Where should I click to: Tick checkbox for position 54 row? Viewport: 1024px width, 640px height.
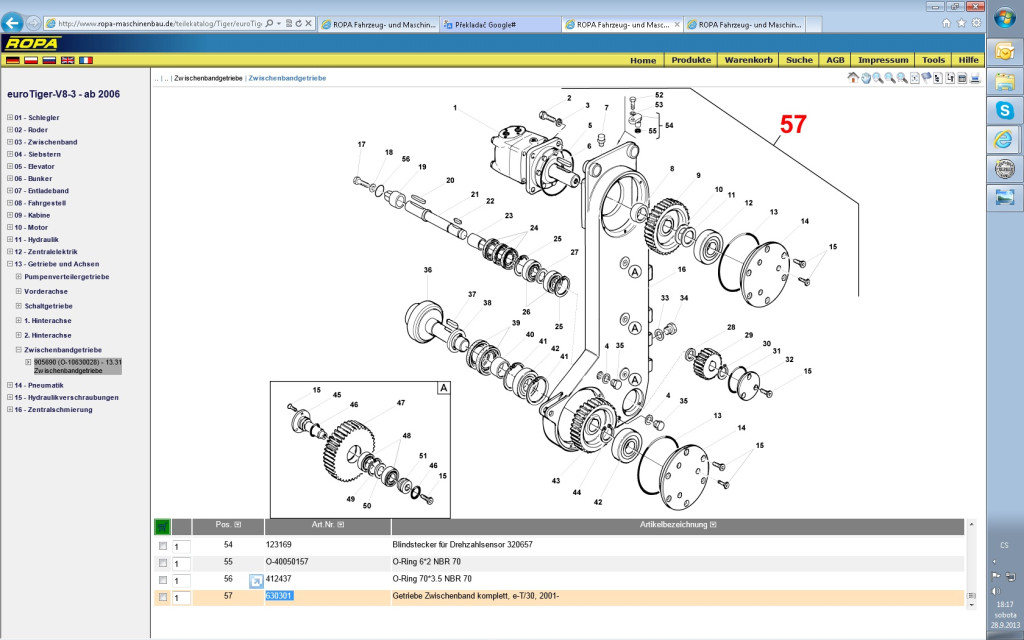tap(163, 546)
